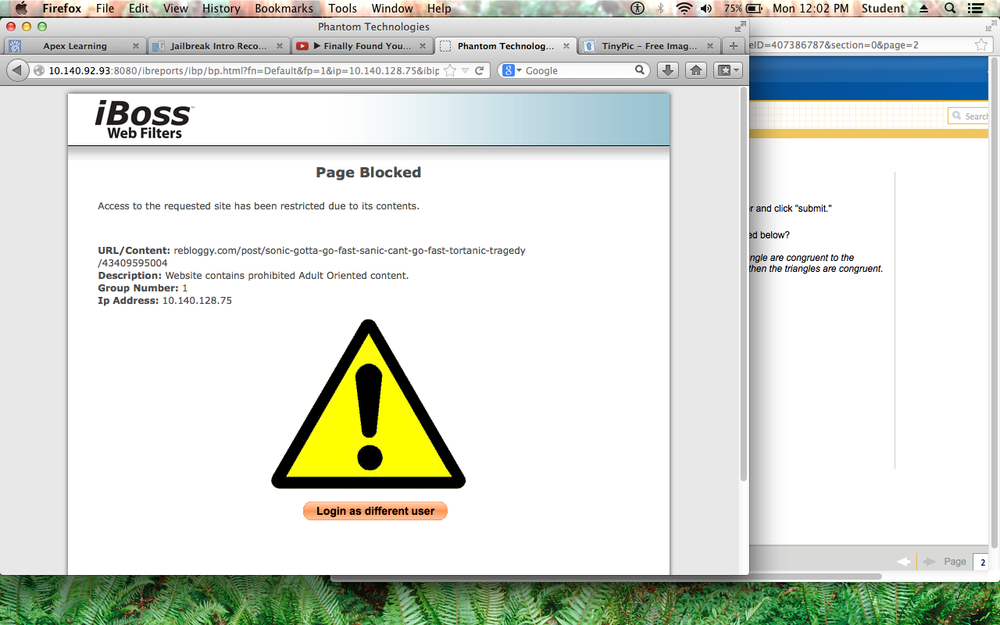1000x625 pixels.
Task: Open the Student user menu
Action: tap(883, 8)
